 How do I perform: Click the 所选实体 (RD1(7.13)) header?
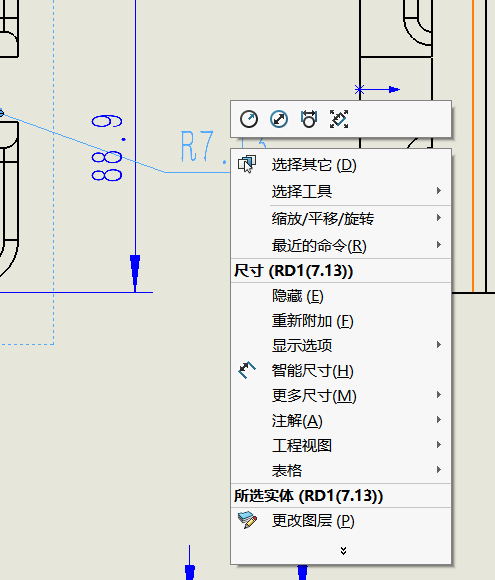341,496
